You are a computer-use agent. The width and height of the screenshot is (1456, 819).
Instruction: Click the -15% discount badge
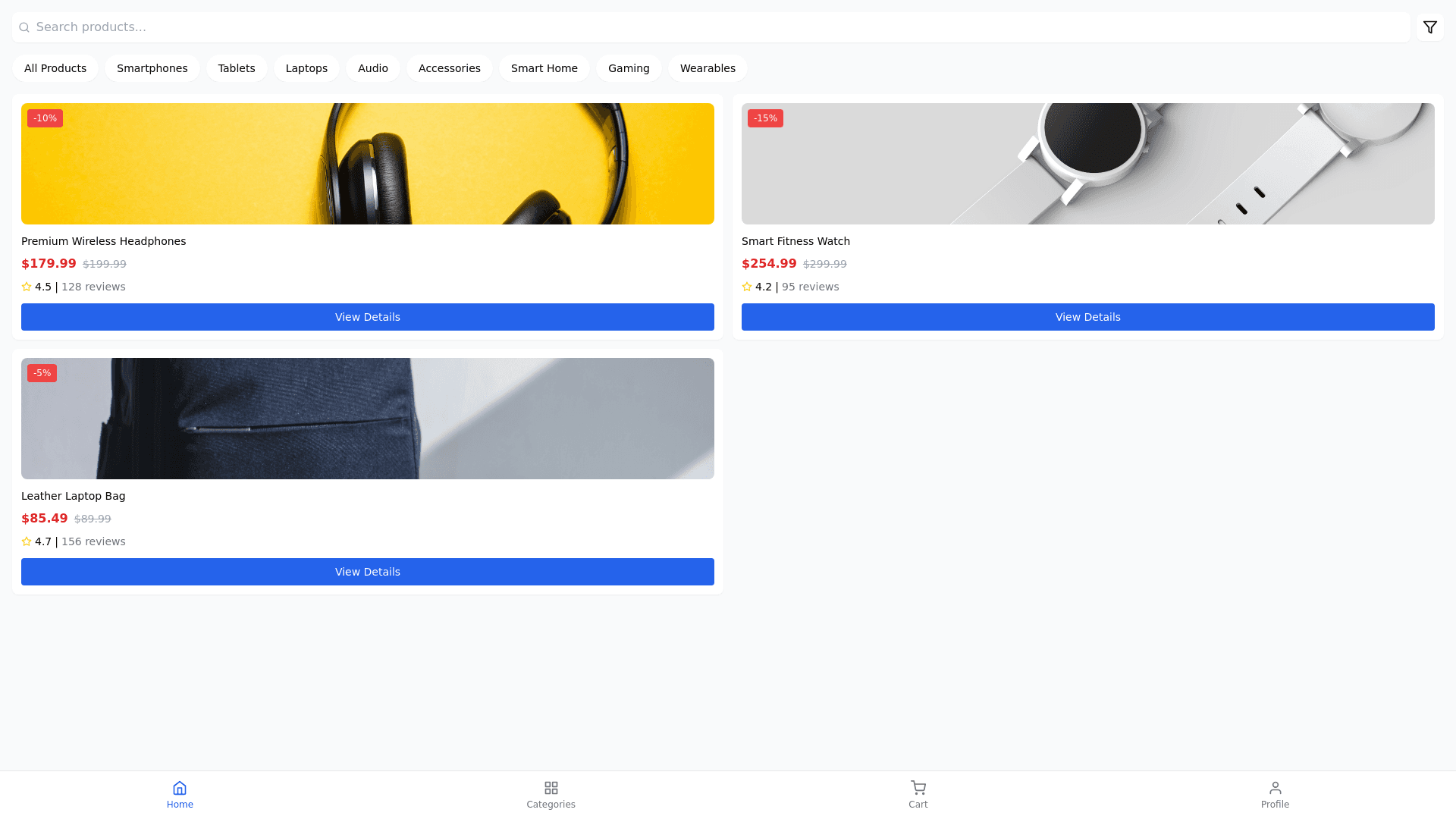point(764,118)
